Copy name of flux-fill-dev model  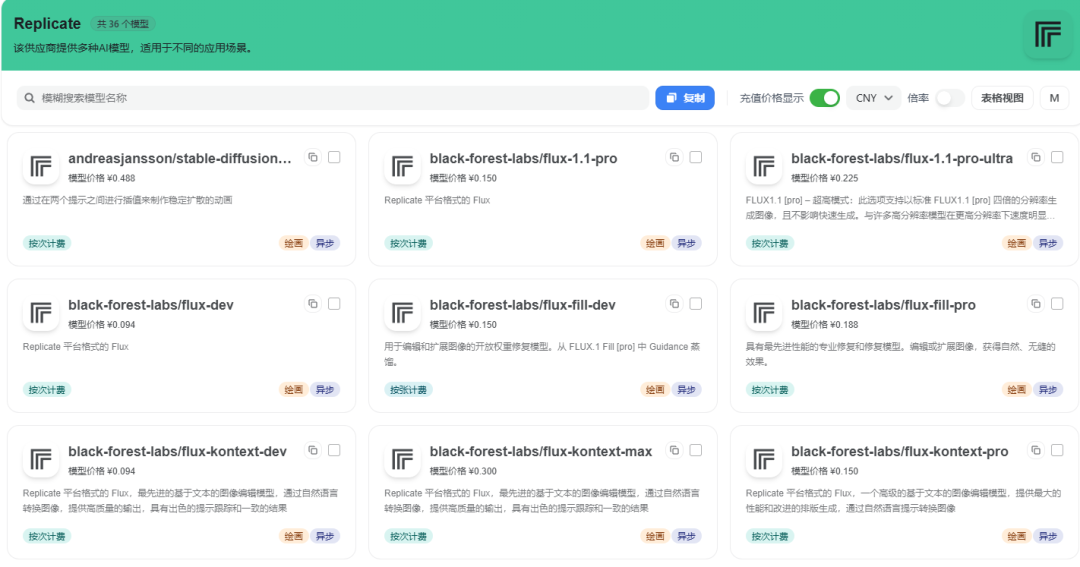click(x=674, y=304)
